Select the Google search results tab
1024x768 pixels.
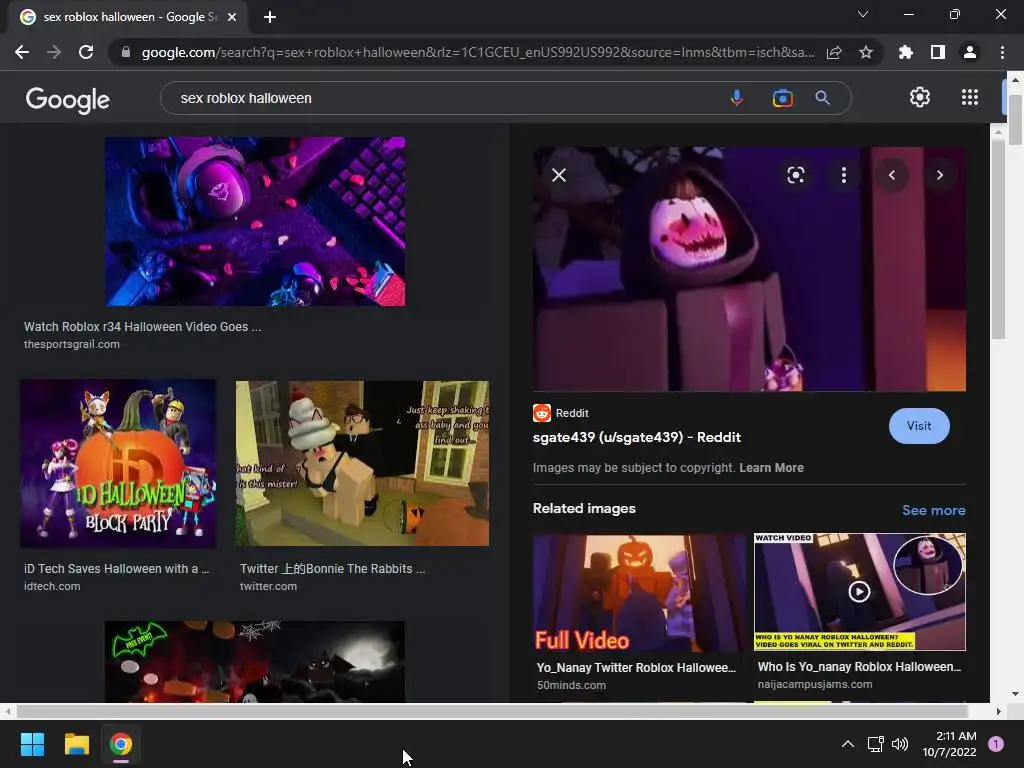tap(129, 17)
